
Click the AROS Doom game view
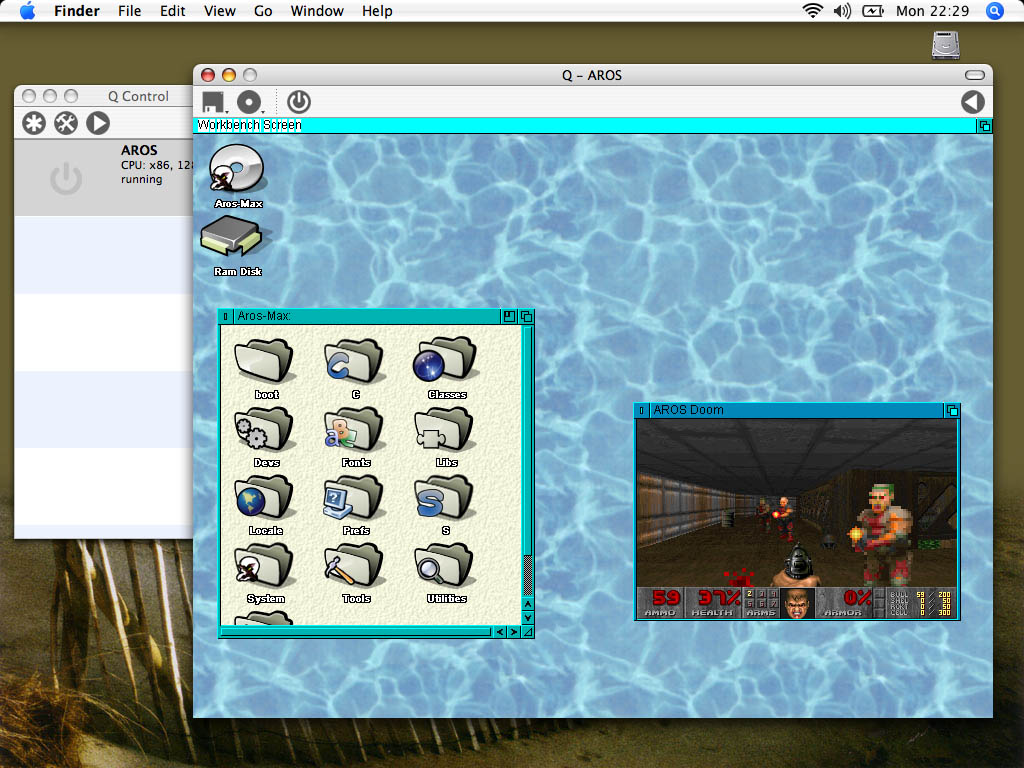tap(797, 503)
